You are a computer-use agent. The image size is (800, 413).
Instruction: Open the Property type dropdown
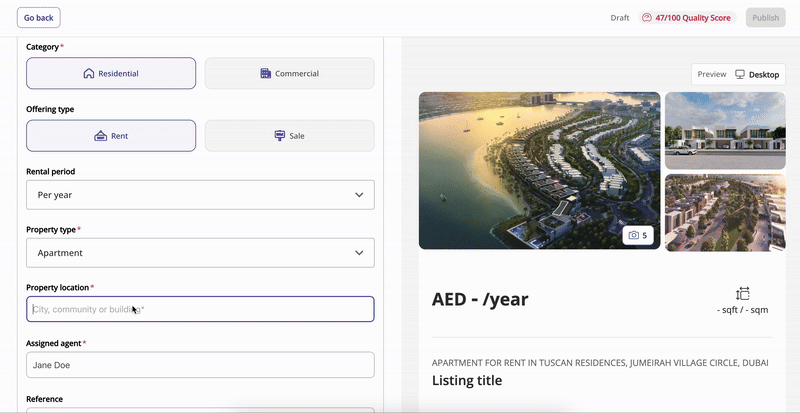[201, 253]
